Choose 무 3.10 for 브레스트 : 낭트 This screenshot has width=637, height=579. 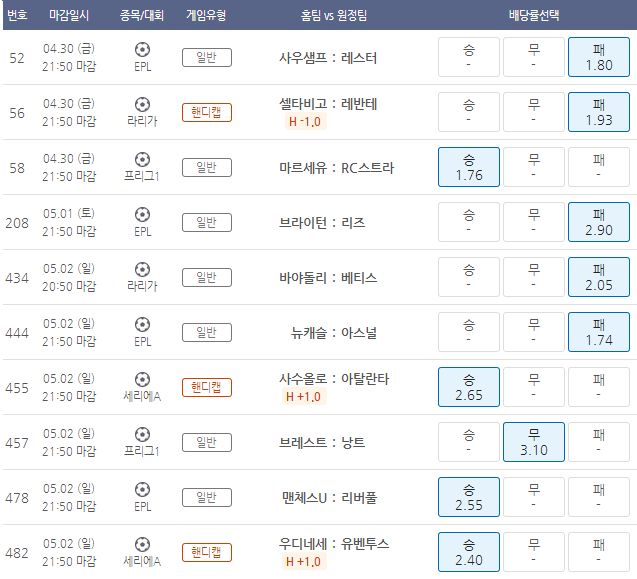534,442
